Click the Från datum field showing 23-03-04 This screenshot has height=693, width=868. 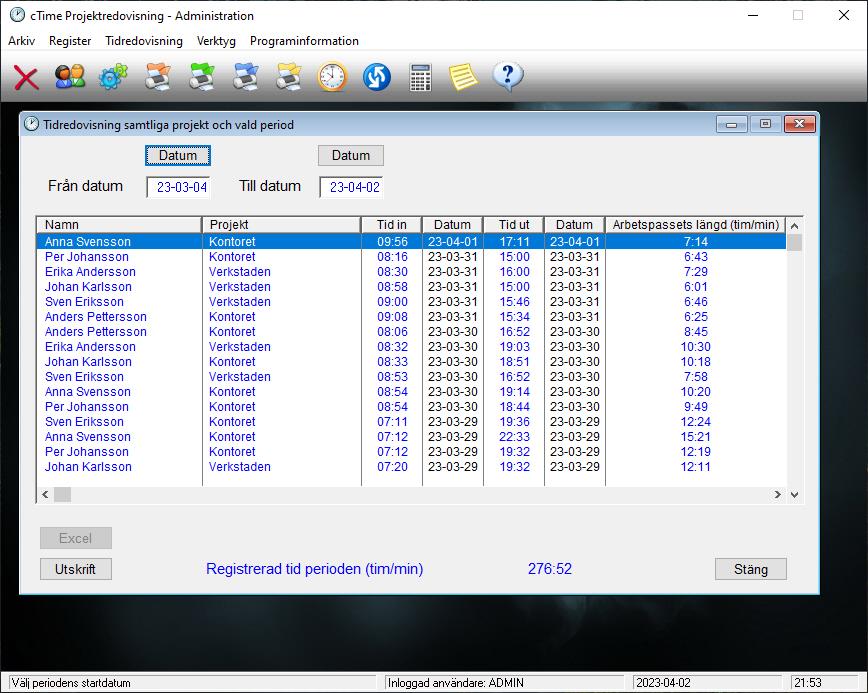tap(178, 187)
